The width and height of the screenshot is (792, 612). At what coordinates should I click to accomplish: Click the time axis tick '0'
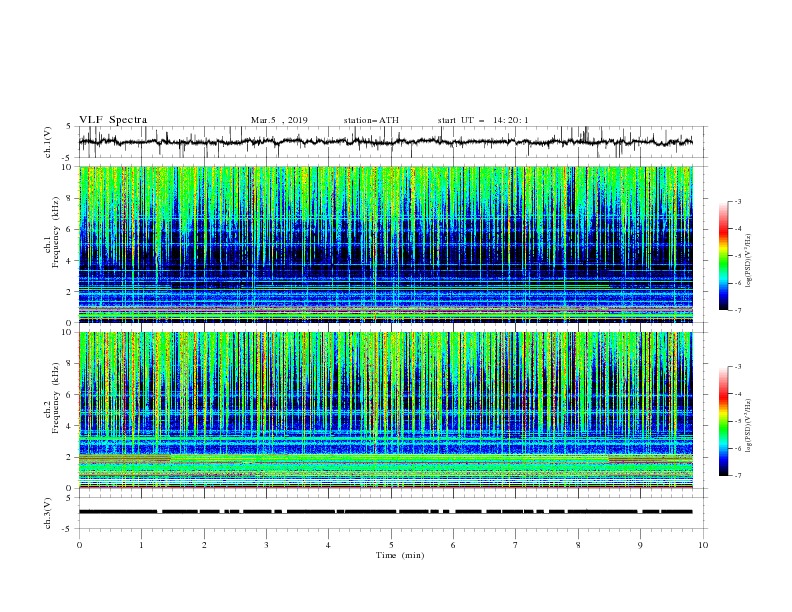coord(79,545)
